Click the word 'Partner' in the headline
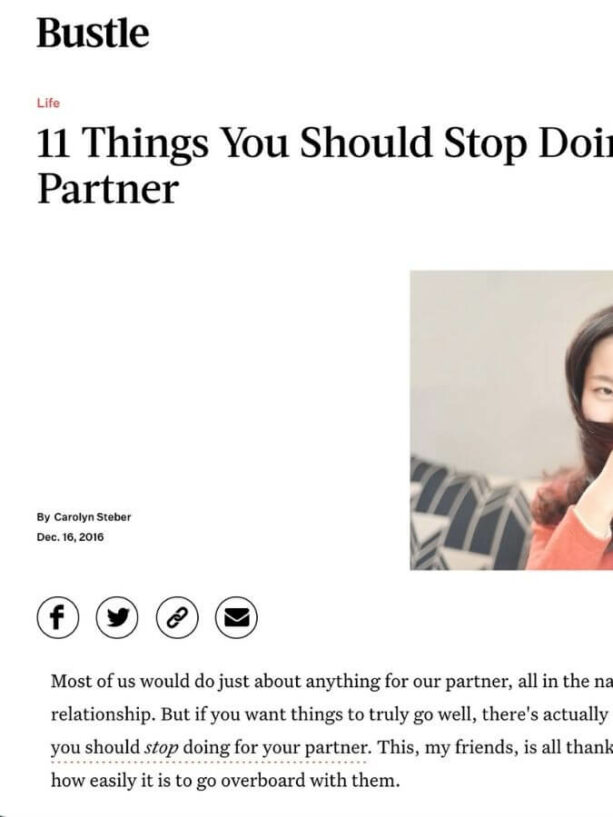Viewport: 613px width, 817px height. 108,189
